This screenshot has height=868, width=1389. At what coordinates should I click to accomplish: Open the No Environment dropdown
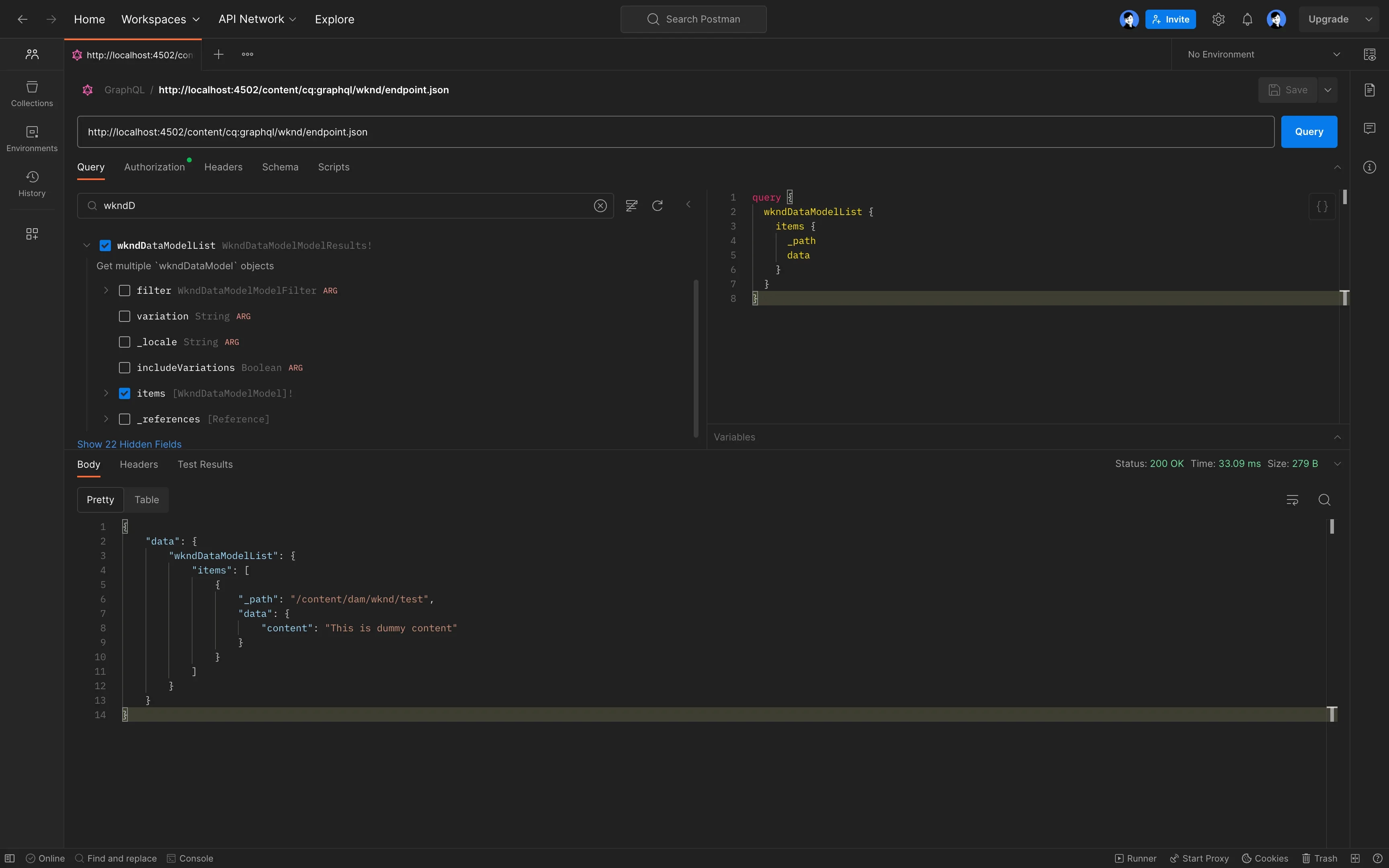click(1263, 55)
